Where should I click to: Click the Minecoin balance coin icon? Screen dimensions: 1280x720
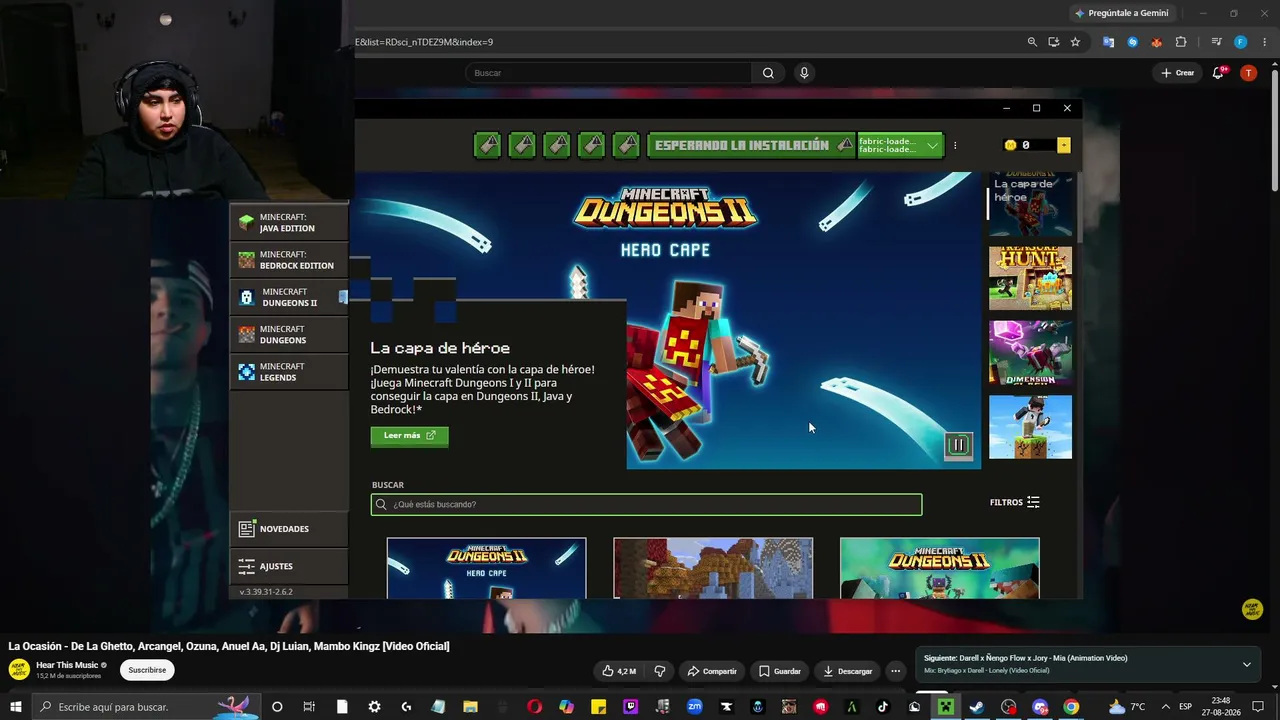[x=1010, y=145]
